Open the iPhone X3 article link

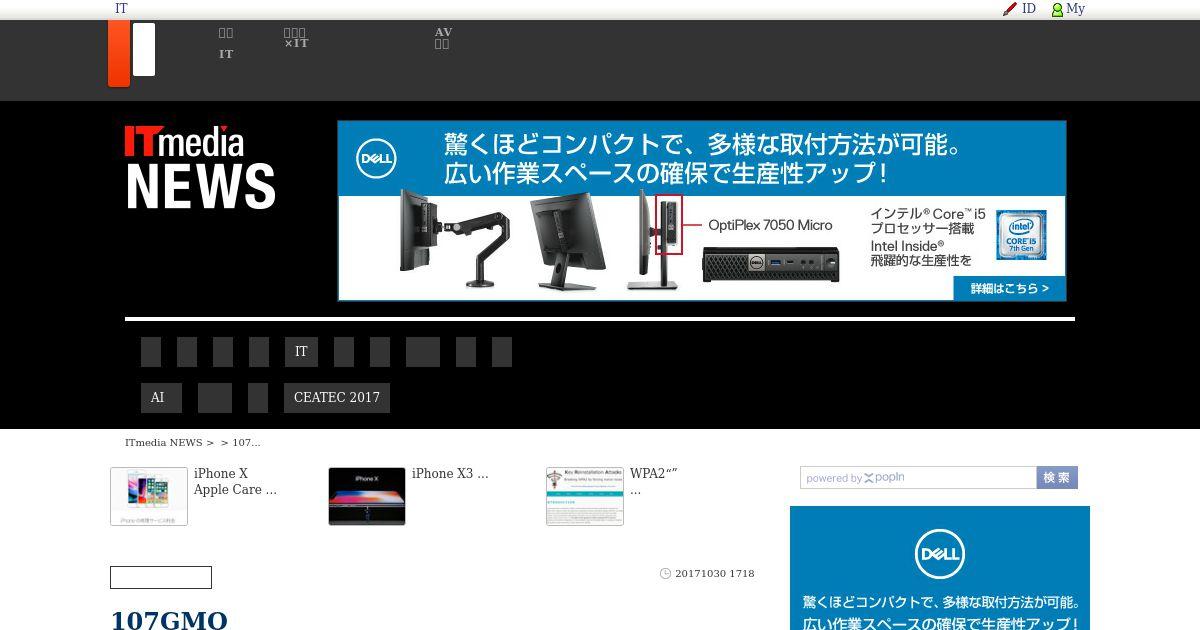[x=450, y=474]
